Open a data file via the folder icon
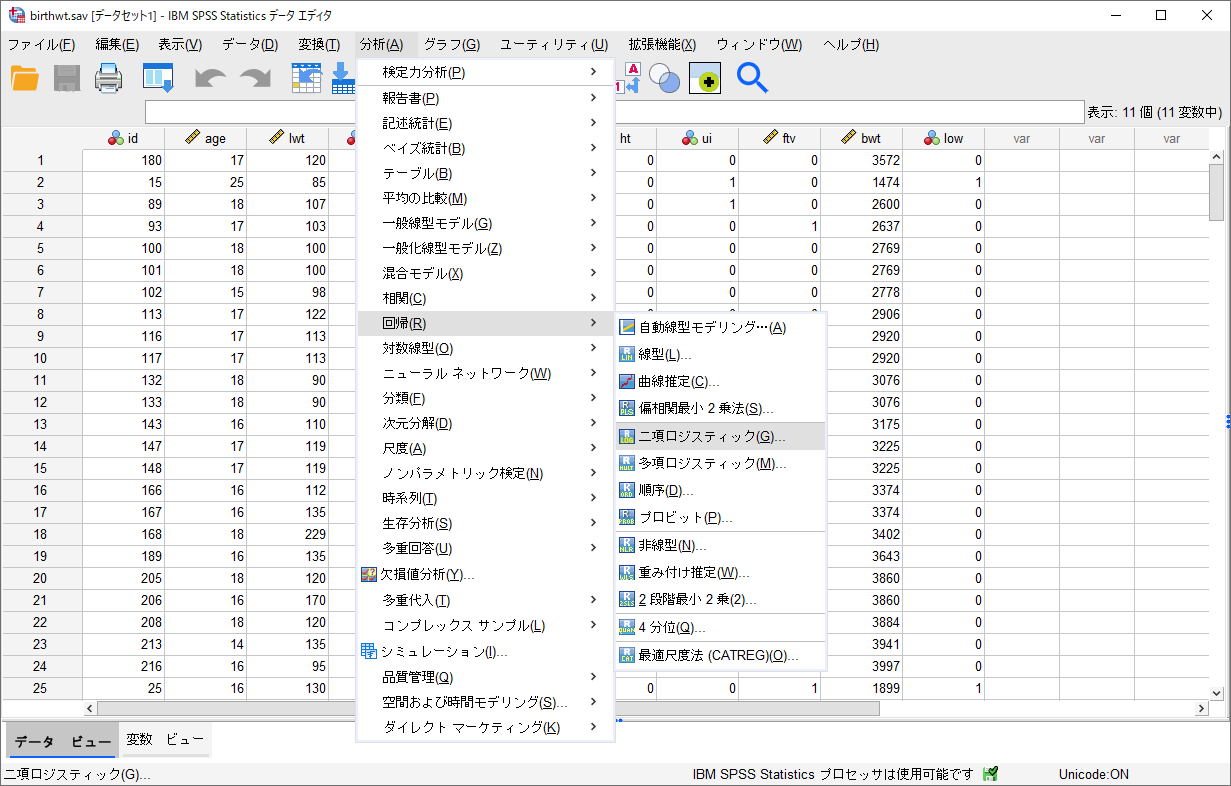 [25, 78]
